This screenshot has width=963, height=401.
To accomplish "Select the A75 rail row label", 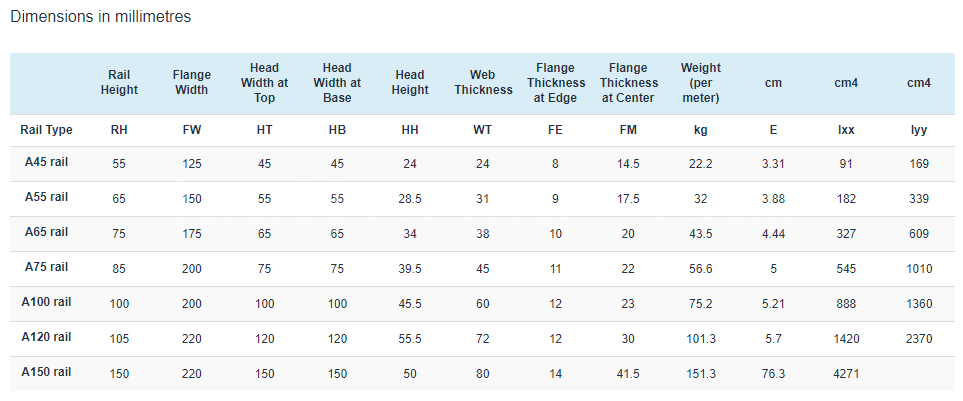I will [x=46, y=267].
